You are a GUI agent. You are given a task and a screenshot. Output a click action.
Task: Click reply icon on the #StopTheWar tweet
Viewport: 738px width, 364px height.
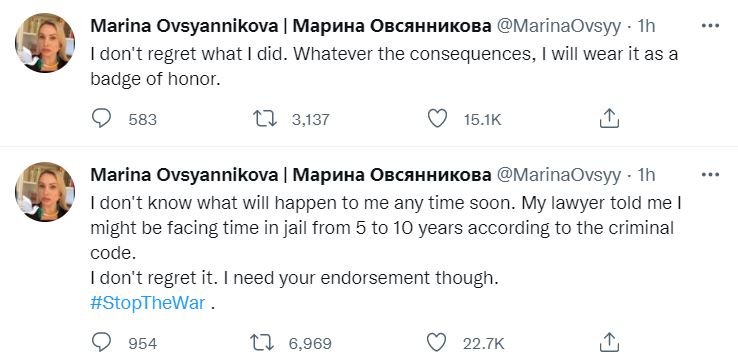tap(101, 342)
